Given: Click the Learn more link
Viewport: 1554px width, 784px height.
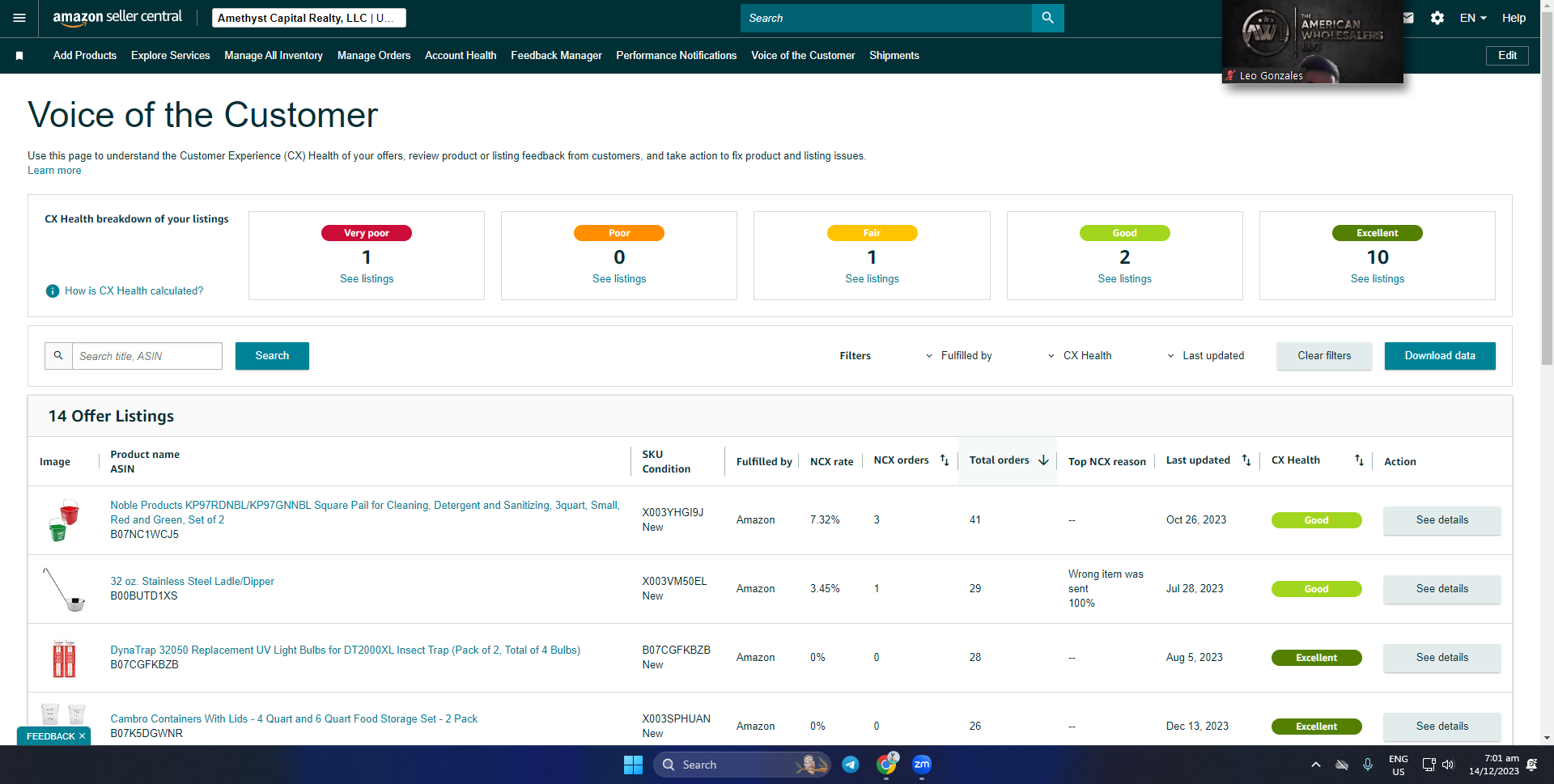Looking at the screenshot, I should click(54, 171).
